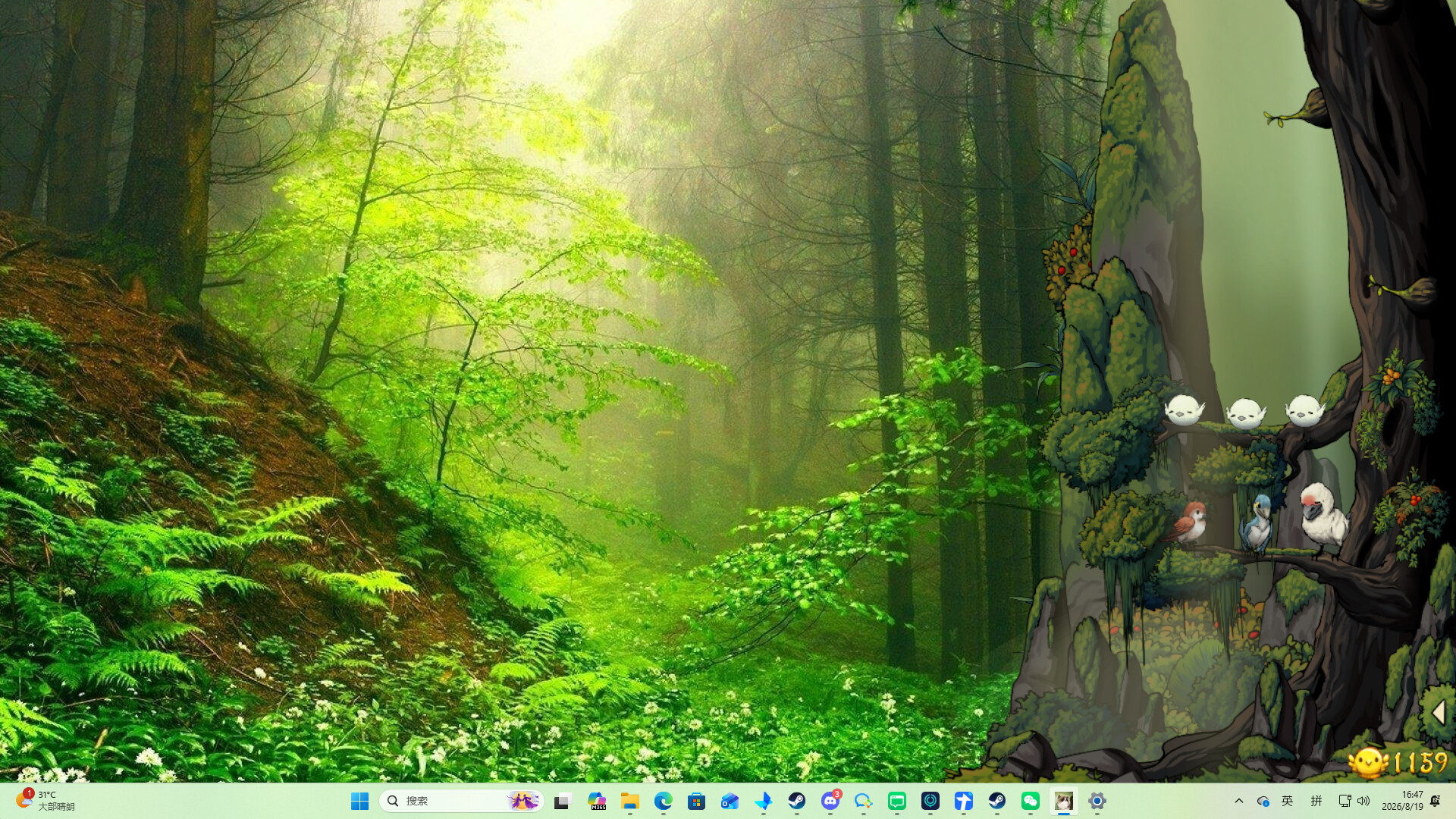Open the blue winged app icon beside Outlook
The width and height of the screenshot is (1456, 819).
click(x=764, y=801)
